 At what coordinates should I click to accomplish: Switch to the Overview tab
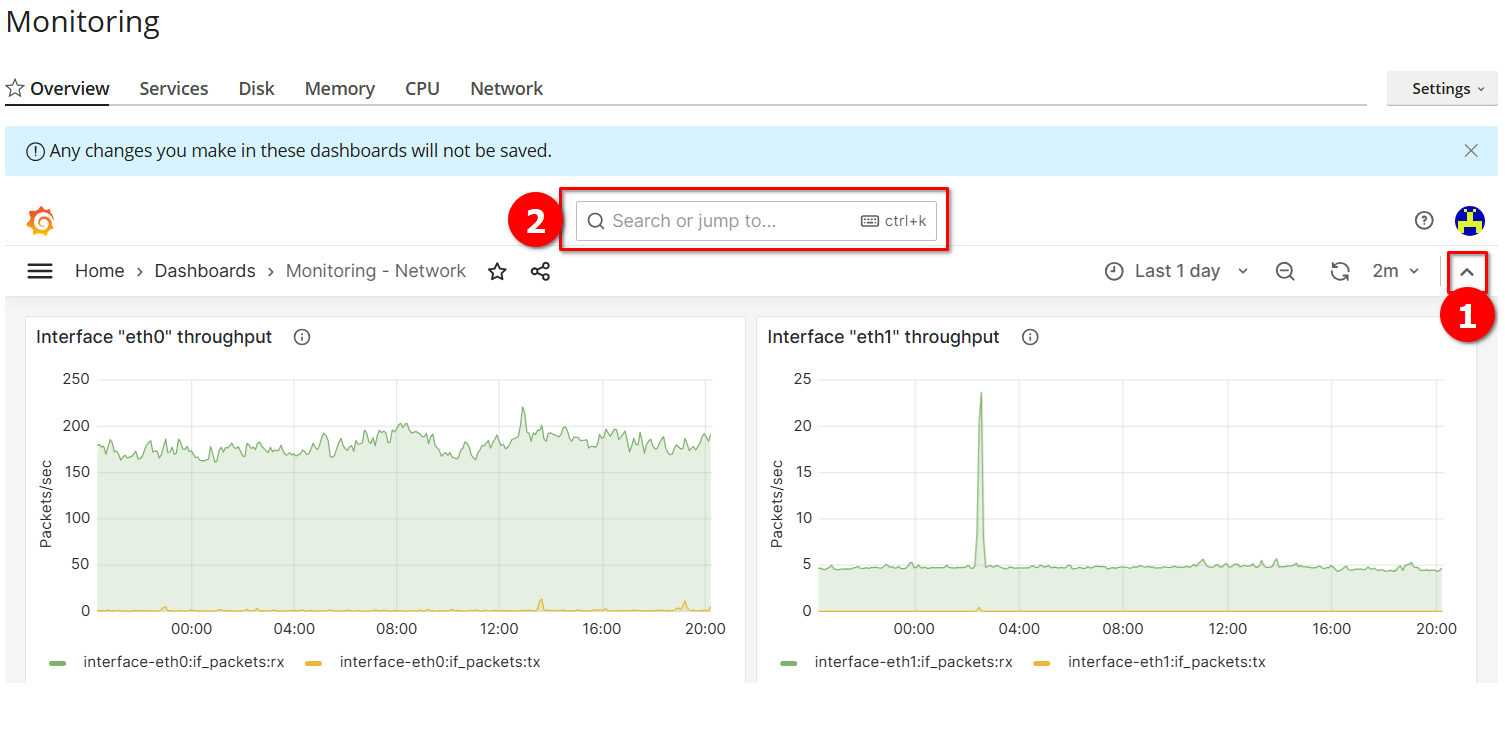70,88
